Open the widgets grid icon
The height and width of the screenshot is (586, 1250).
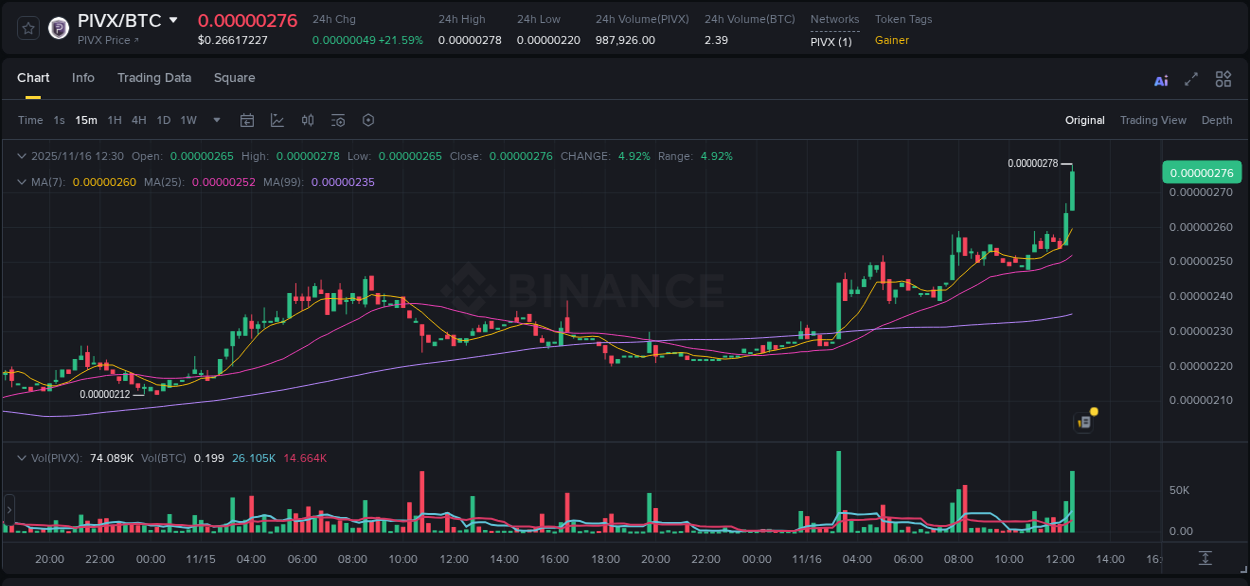tap(1223, 78)
